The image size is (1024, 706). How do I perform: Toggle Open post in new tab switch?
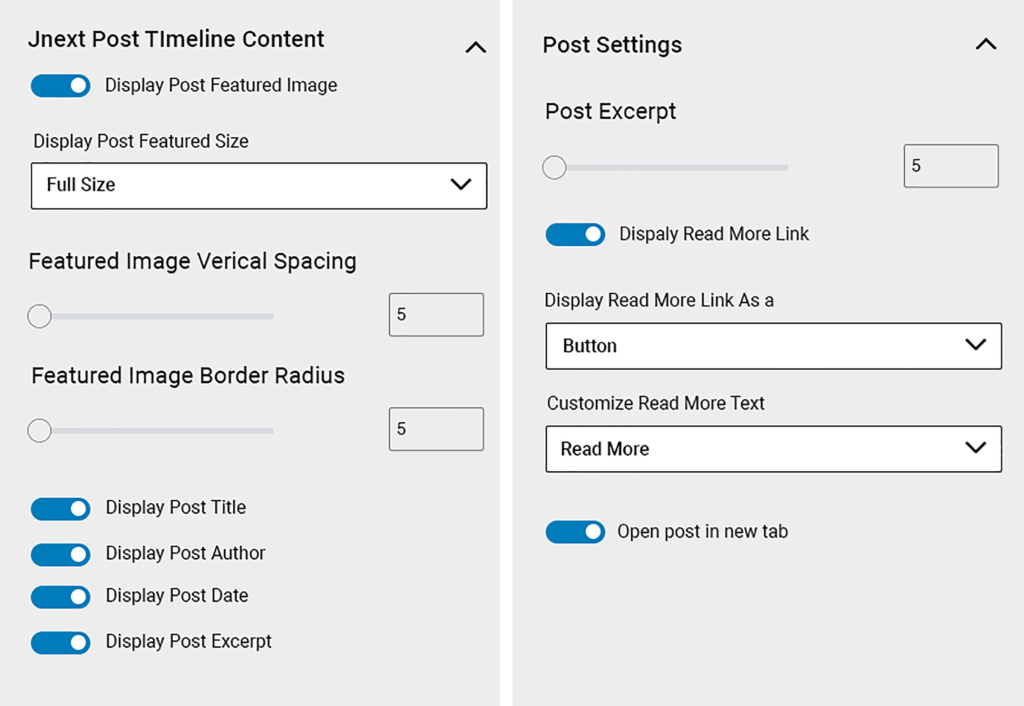click(575, 532)
